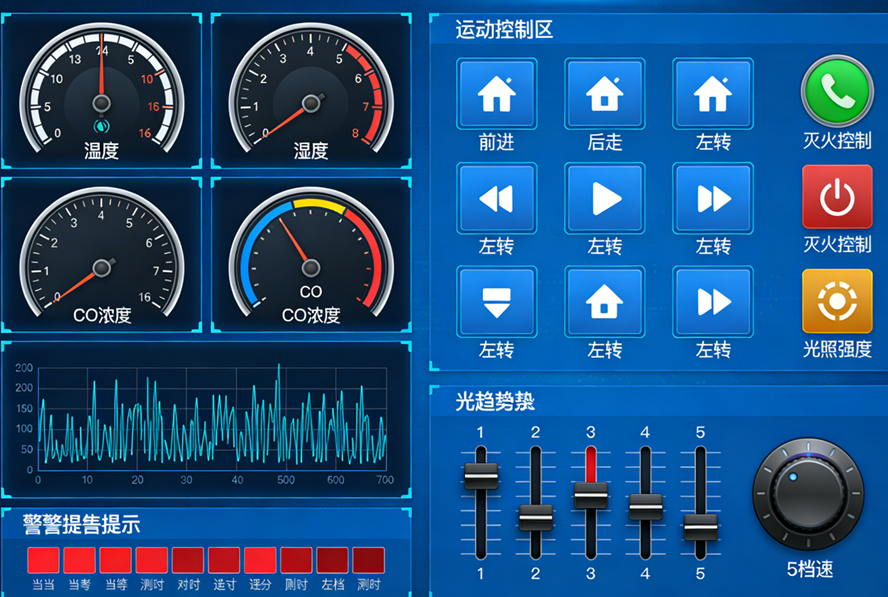888x597 pixels.
Task: Activate the green phone fire-control button
Action: [836, 92]
